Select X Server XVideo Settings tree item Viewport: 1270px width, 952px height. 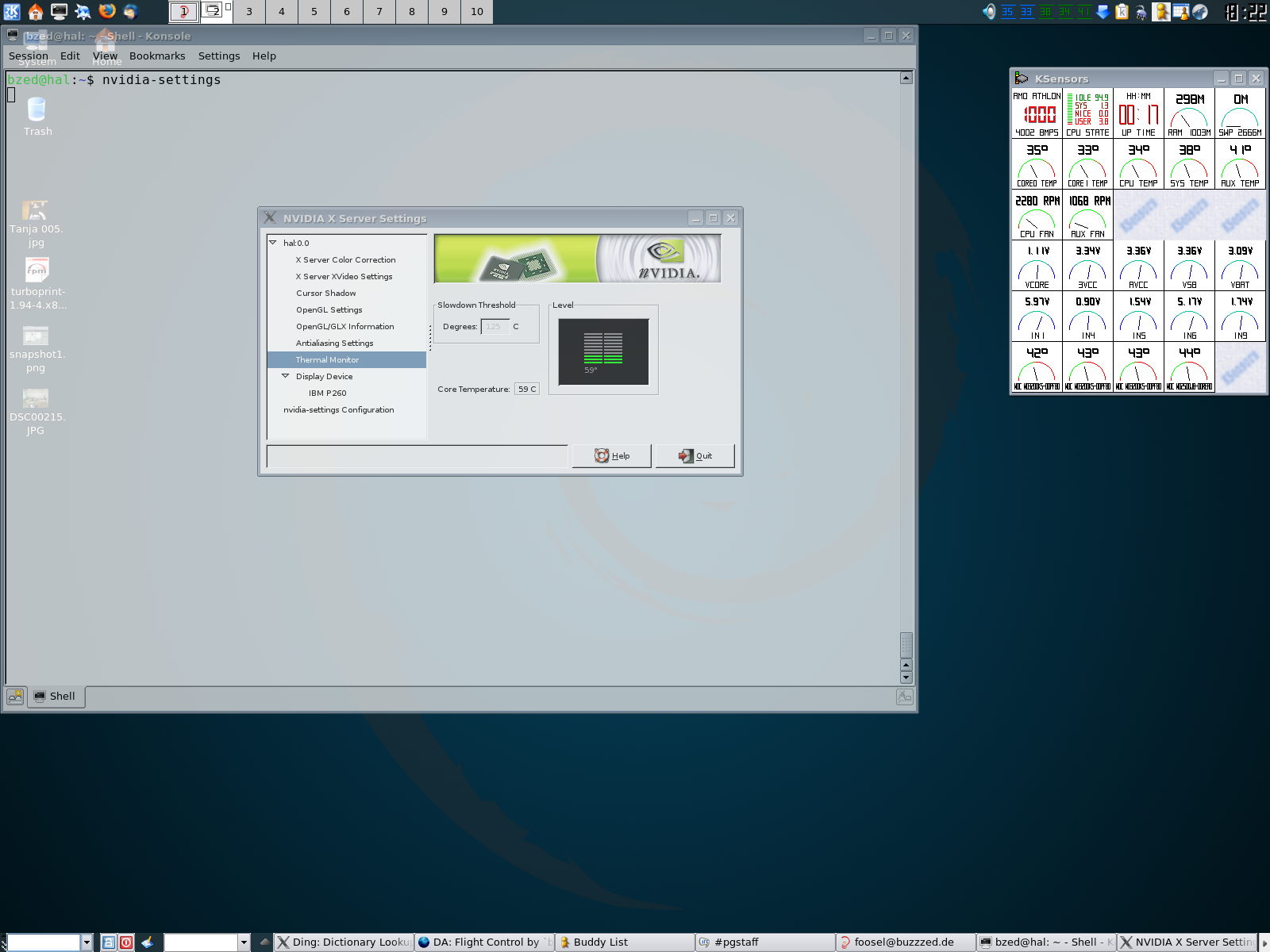click(x=344, y=276)
